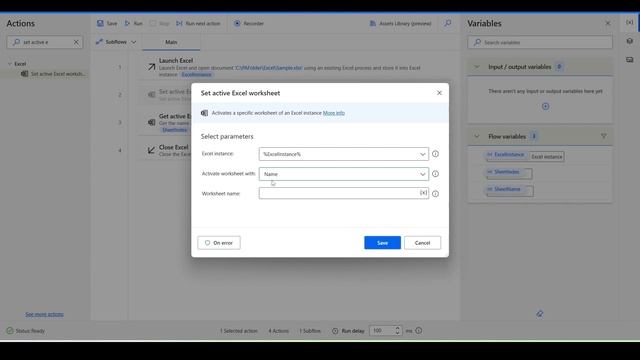Viewport: 640px width, 360px height.
Task: Click See more actions link
Action: pyautogui.click(x=44, y=314)
